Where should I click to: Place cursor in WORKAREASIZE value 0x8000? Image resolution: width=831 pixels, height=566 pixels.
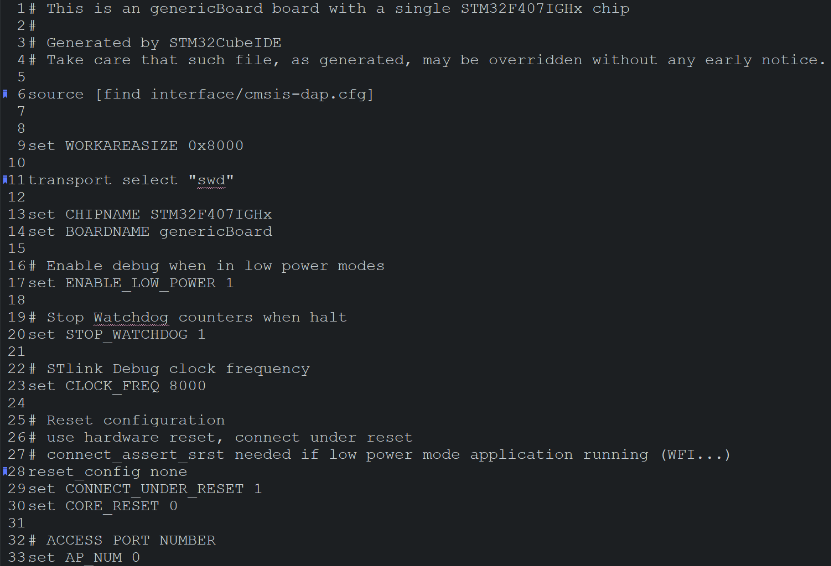pos(216,145)
